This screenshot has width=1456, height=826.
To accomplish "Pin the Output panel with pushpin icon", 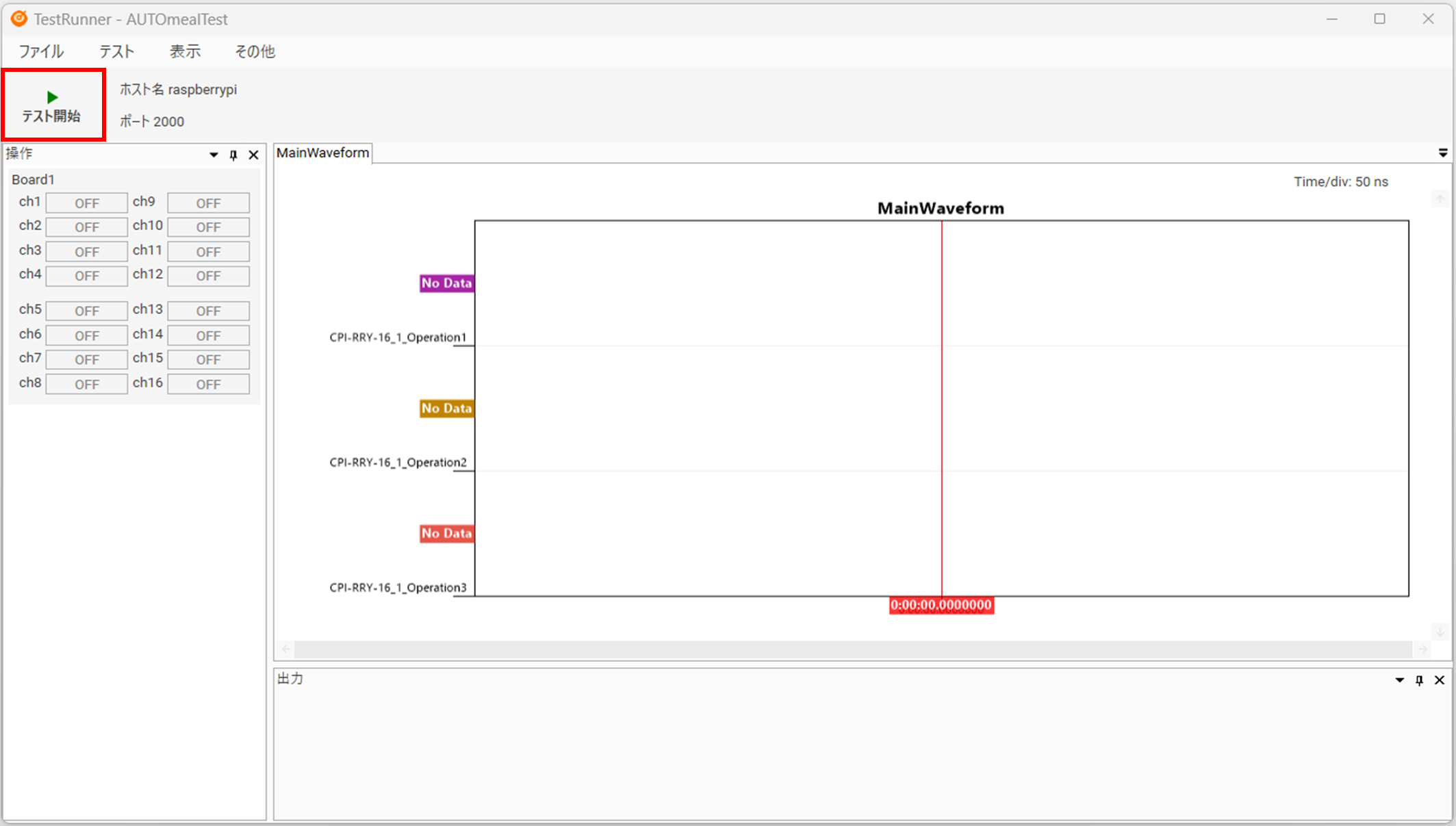I will click(1419, 680).
